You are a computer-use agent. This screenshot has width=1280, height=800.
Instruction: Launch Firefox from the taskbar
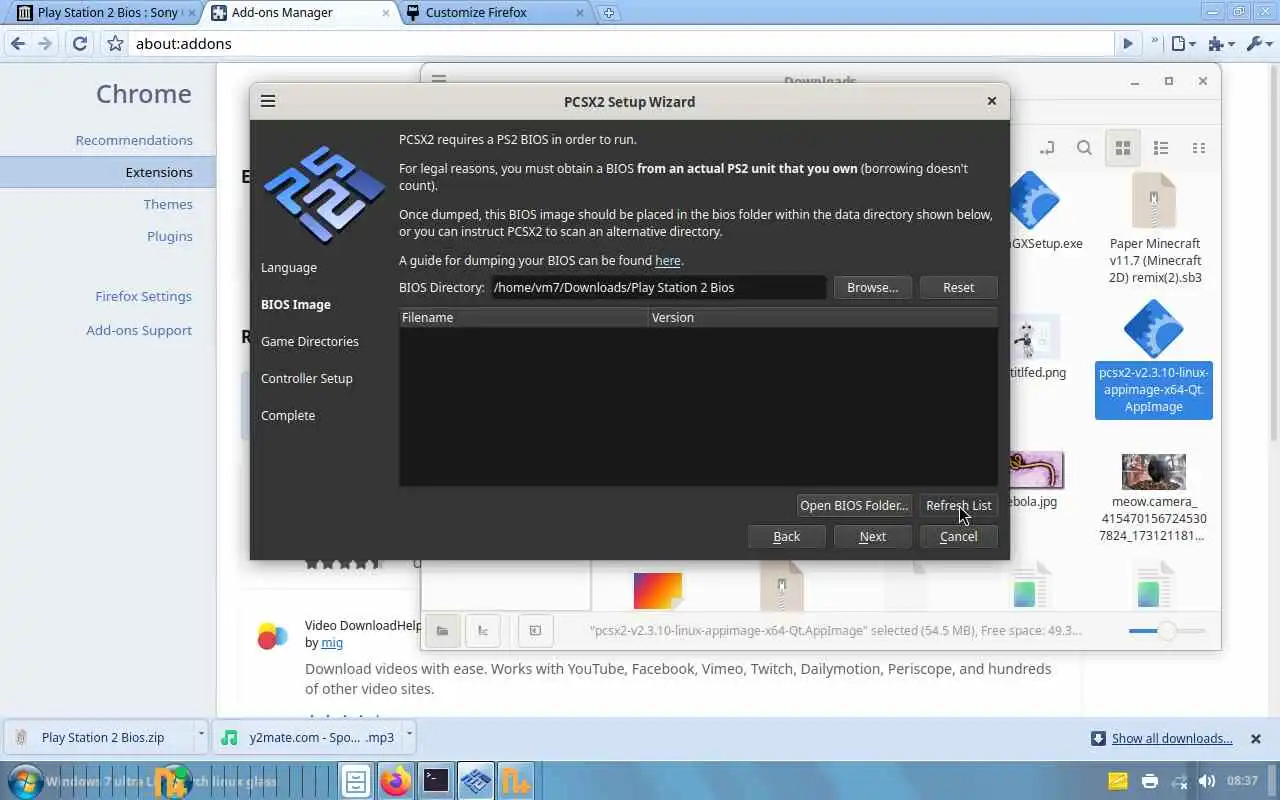[x=396, y=780]
